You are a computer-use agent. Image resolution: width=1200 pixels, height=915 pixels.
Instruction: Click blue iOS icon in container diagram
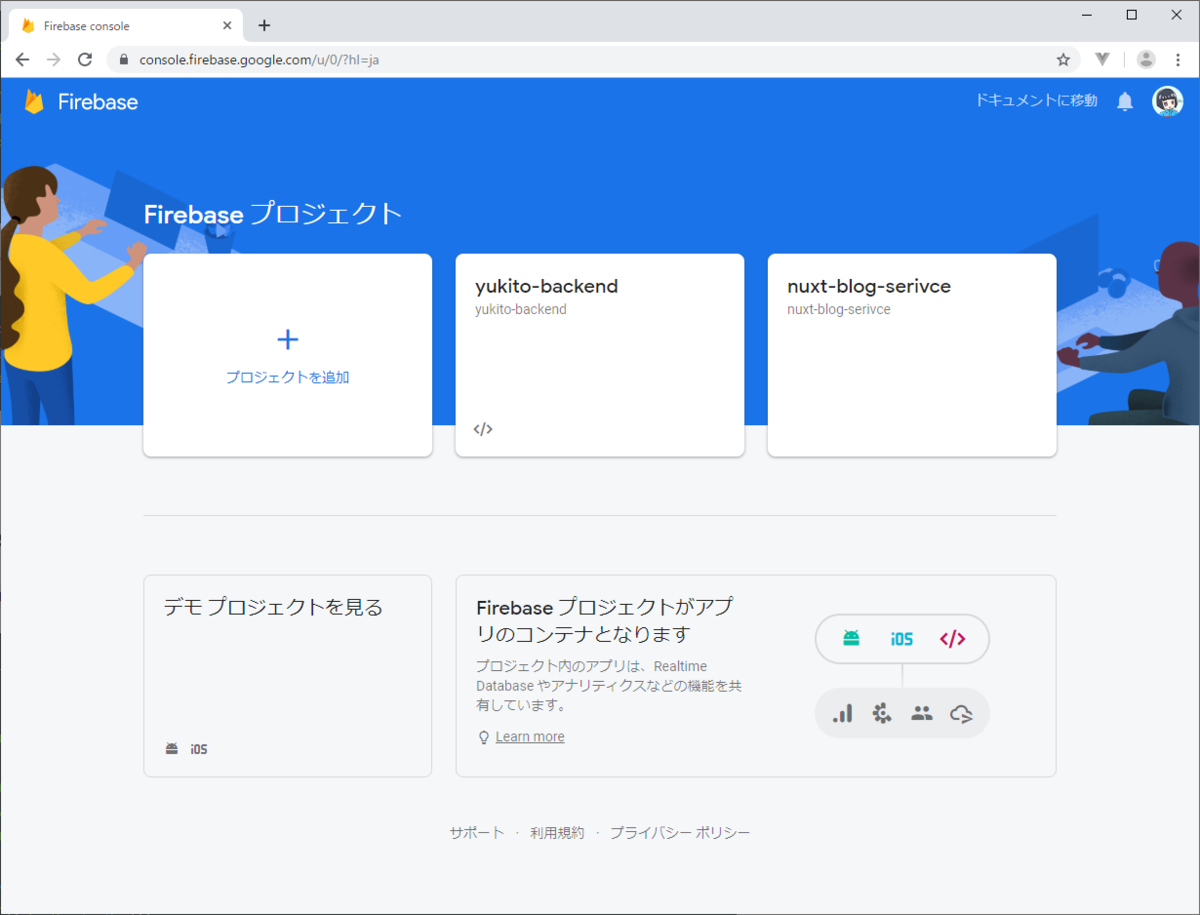coord(902,639)
